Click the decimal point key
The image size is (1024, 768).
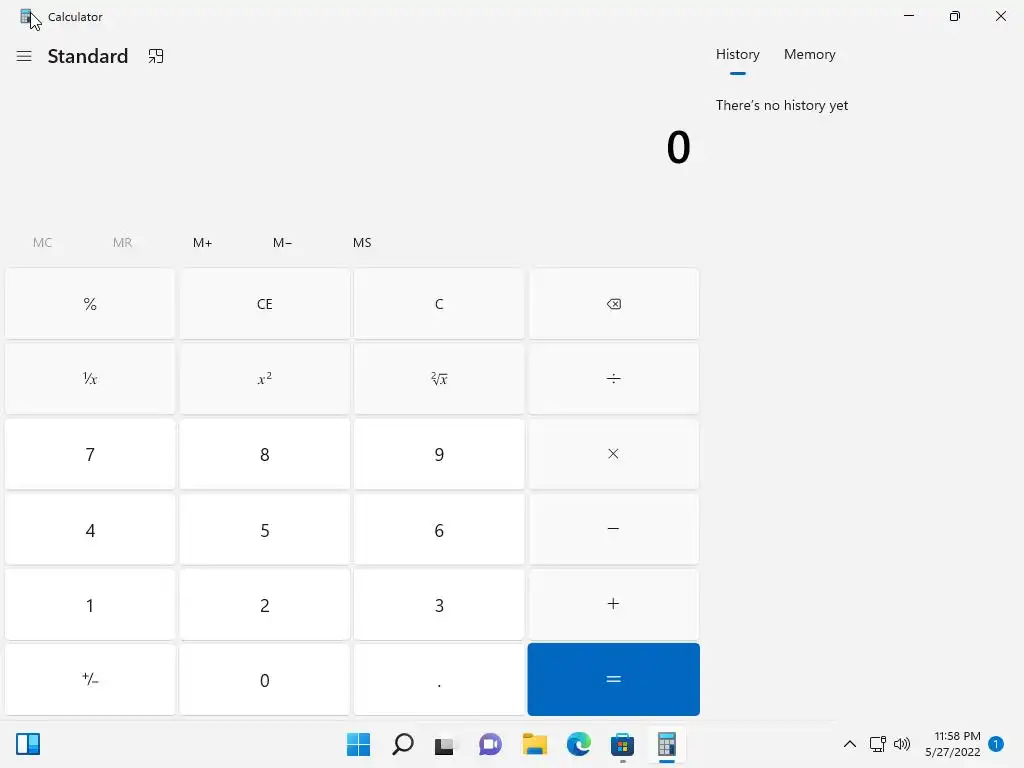coord(439,680)
